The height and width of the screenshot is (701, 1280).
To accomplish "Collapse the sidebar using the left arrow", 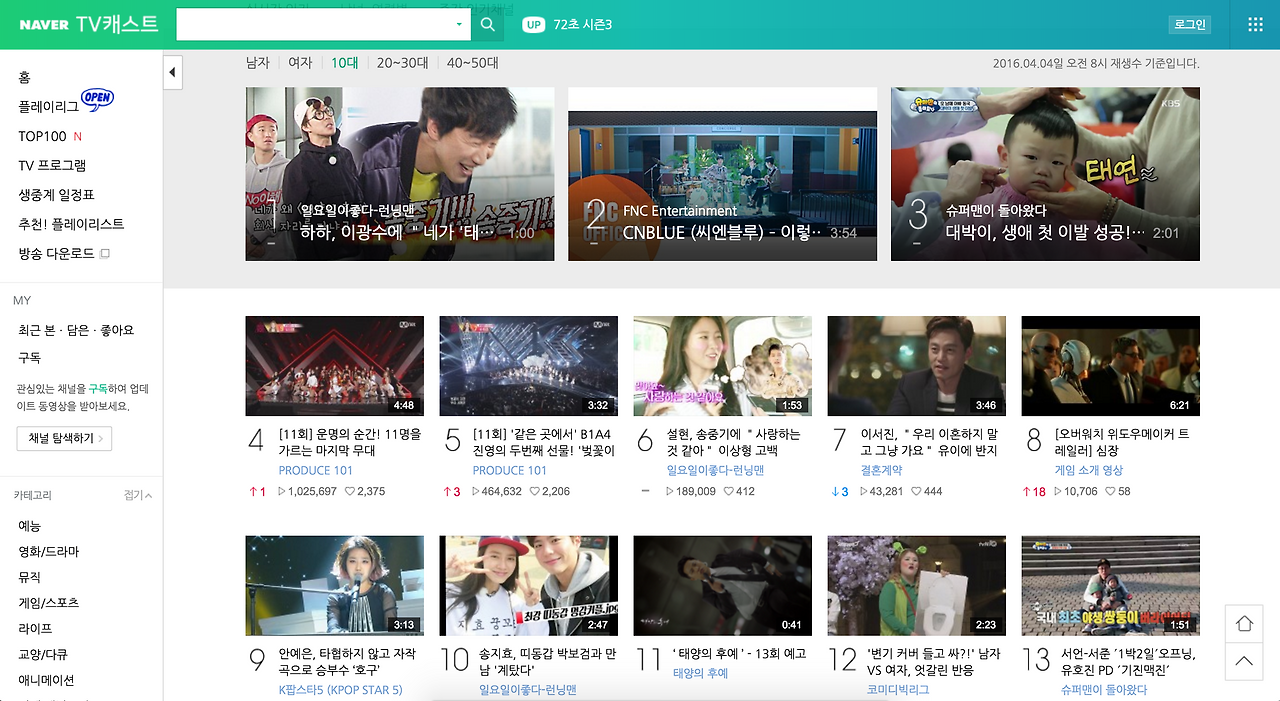I will click(x=172, y=72).
